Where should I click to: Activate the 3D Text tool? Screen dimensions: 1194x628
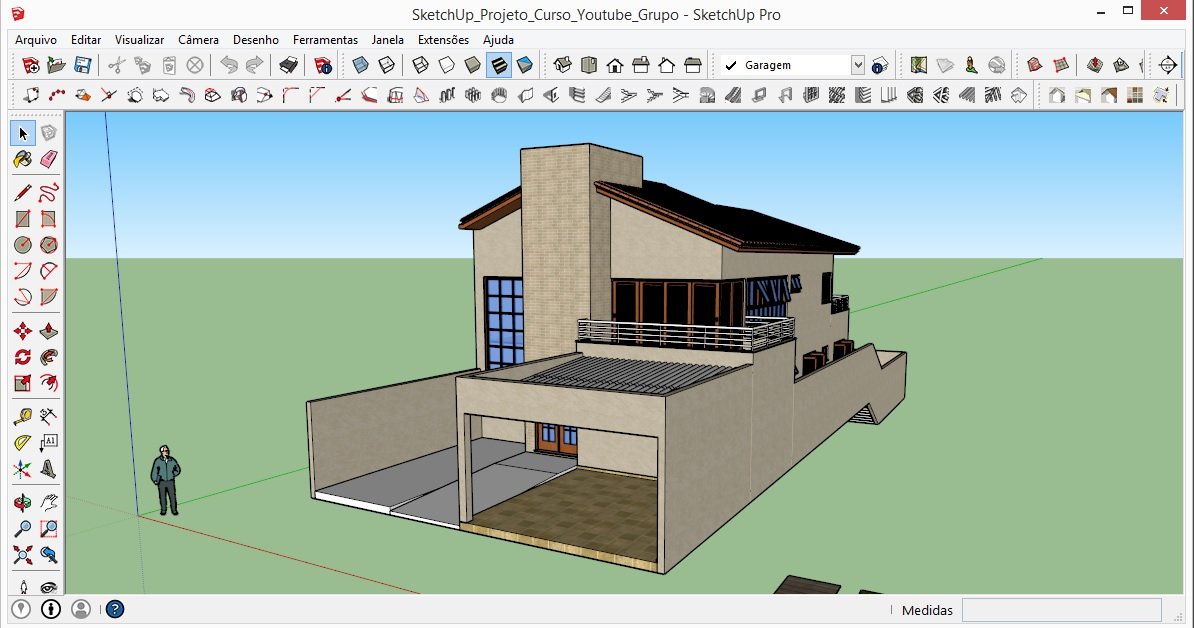pos(49,469)
